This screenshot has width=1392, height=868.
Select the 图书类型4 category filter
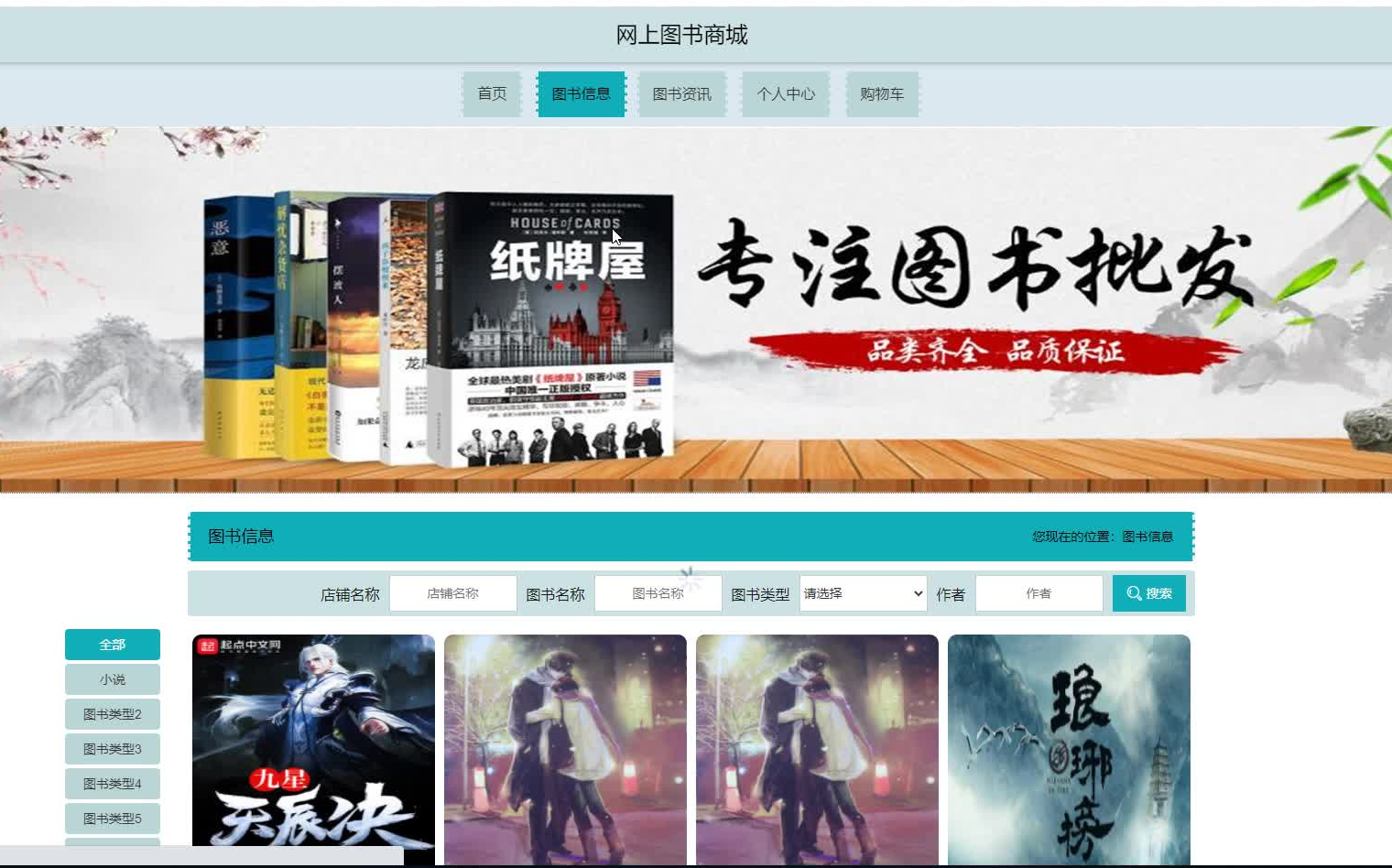(x=113, y=784)
